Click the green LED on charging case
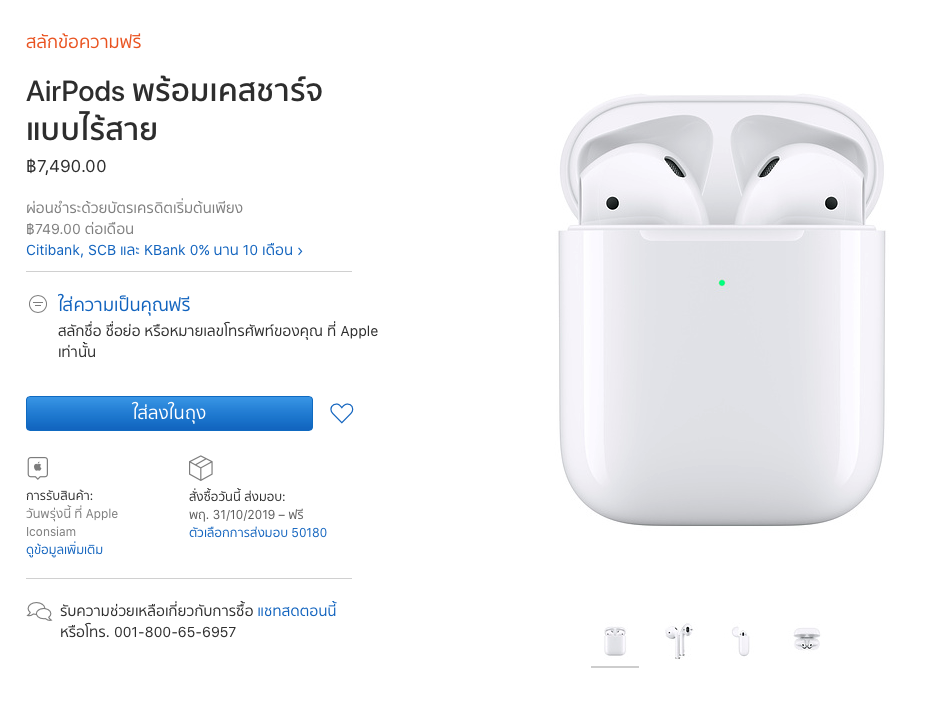This screenshot has height=714, width=926. [x=722, y=283]
